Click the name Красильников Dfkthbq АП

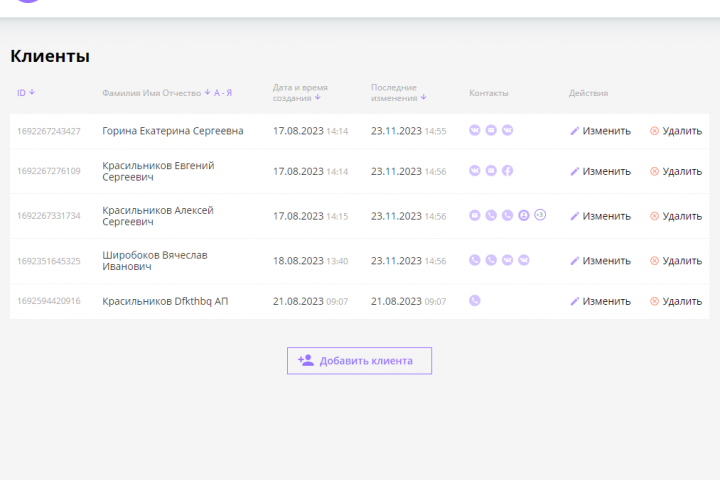(165, 301)
